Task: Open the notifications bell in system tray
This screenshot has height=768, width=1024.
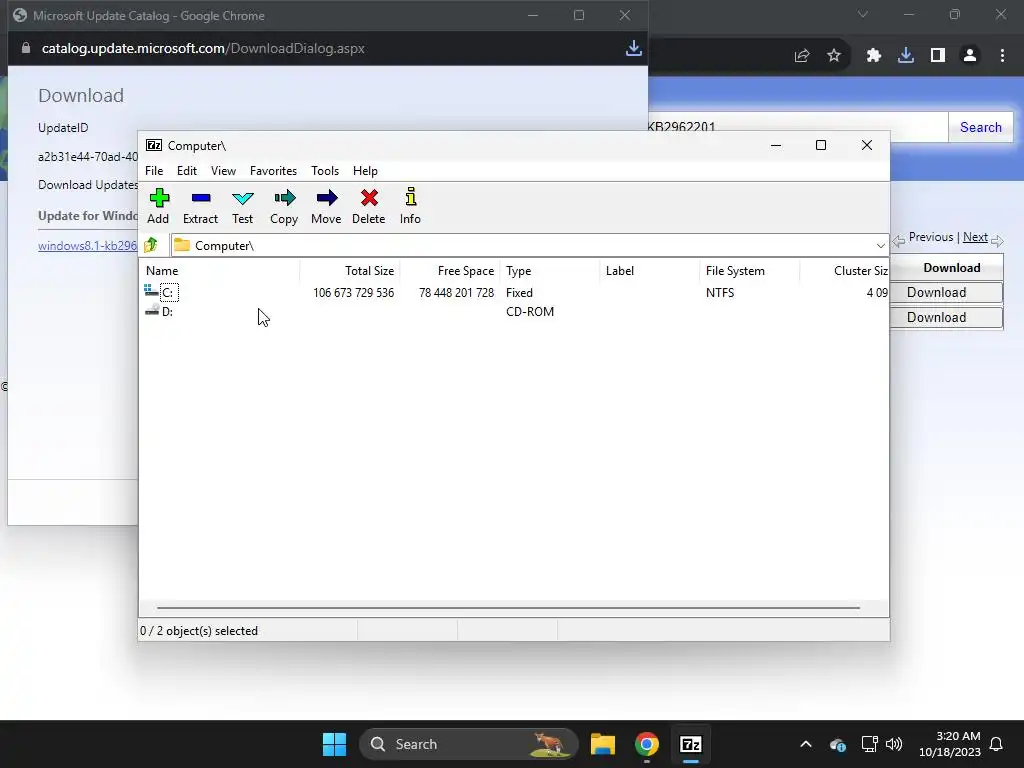Action: click(x=996, y=744)
